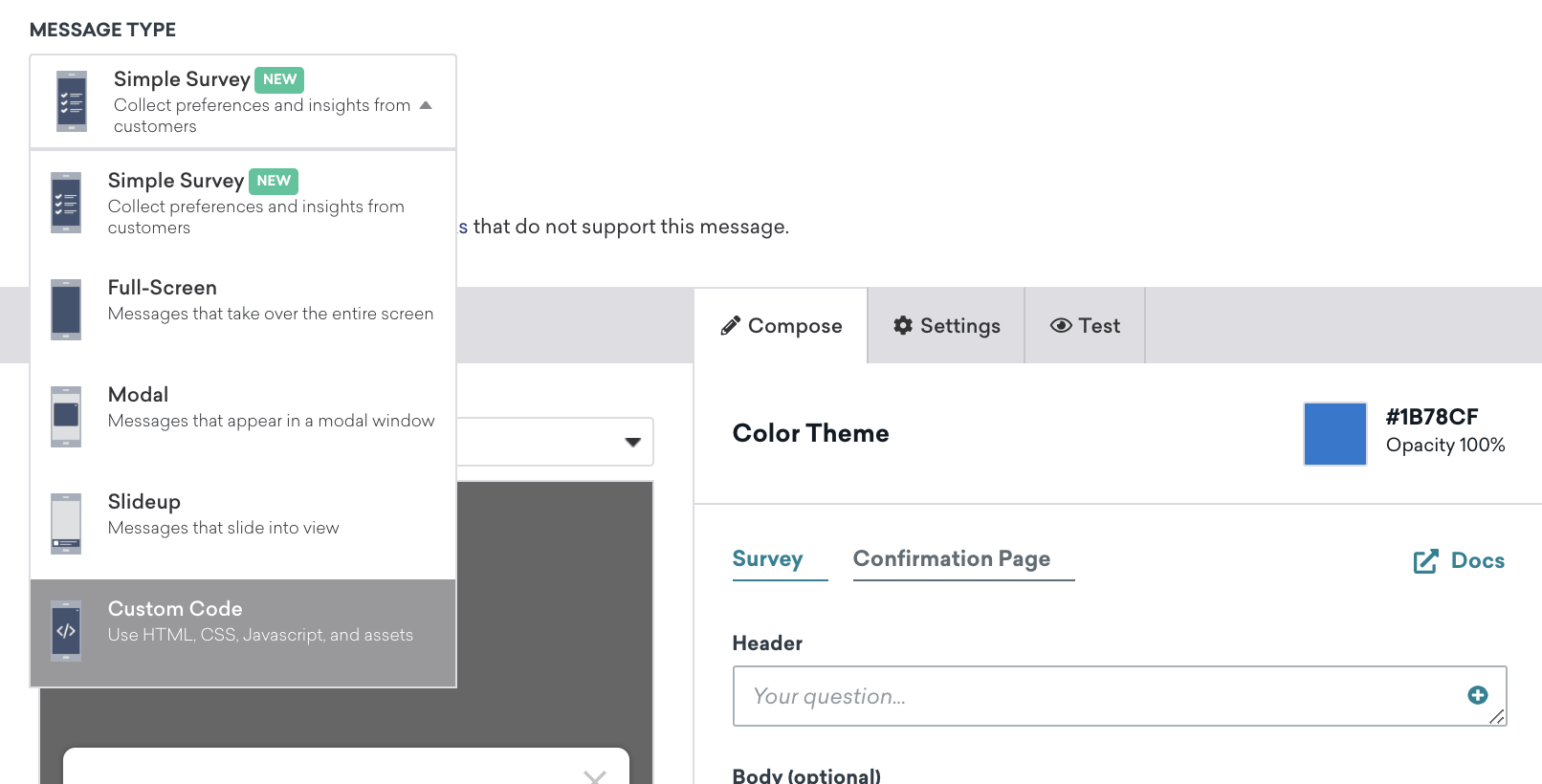
Task: Switch to the Settings tab
Action: [x=946, y=326]
